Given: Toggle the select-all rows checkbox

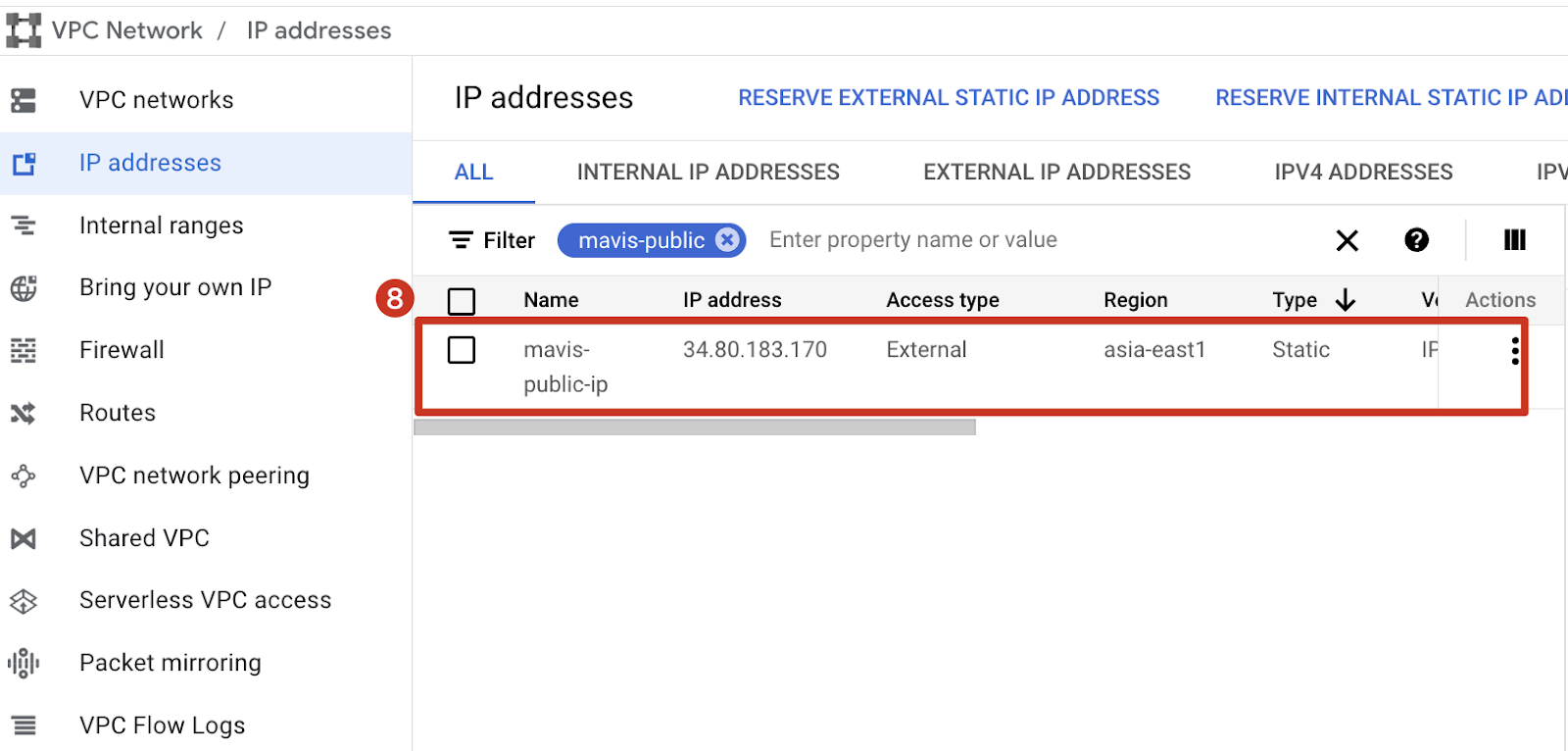Looking at the screenshot, I should point(462,301).
